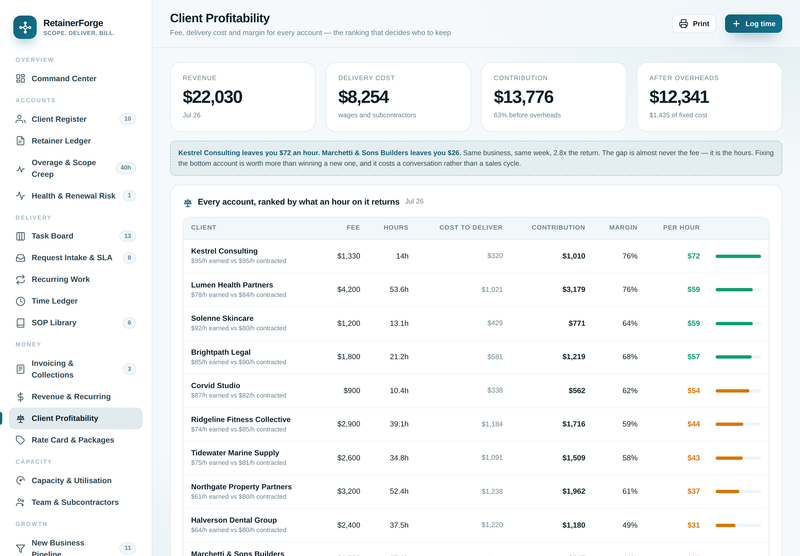Click the Command Center grid icon
This screenshot has width=800, height=556.
(x=20, y=79)
